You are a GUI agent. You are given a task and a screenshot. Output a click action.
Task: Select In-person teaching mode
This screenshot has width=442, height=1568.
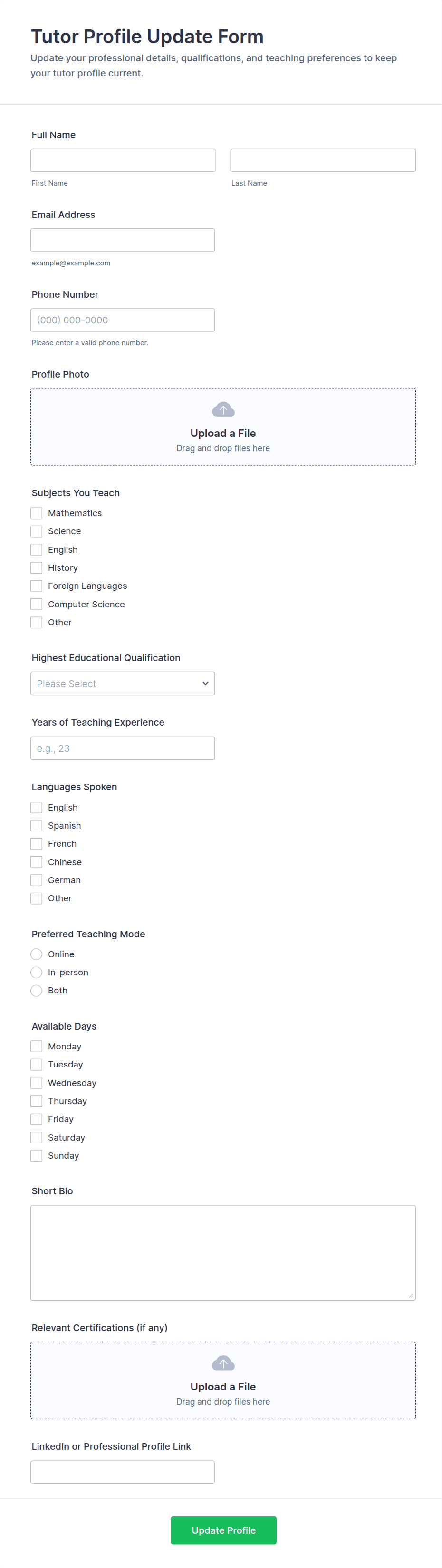pos(37,972)
